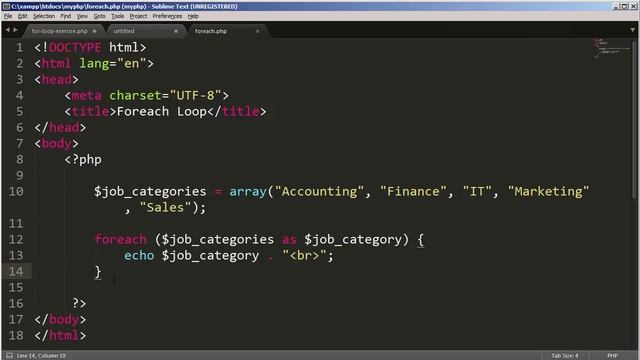Change PHP syntax in status bar
640x360 pixels.
[x=612, y=356]
